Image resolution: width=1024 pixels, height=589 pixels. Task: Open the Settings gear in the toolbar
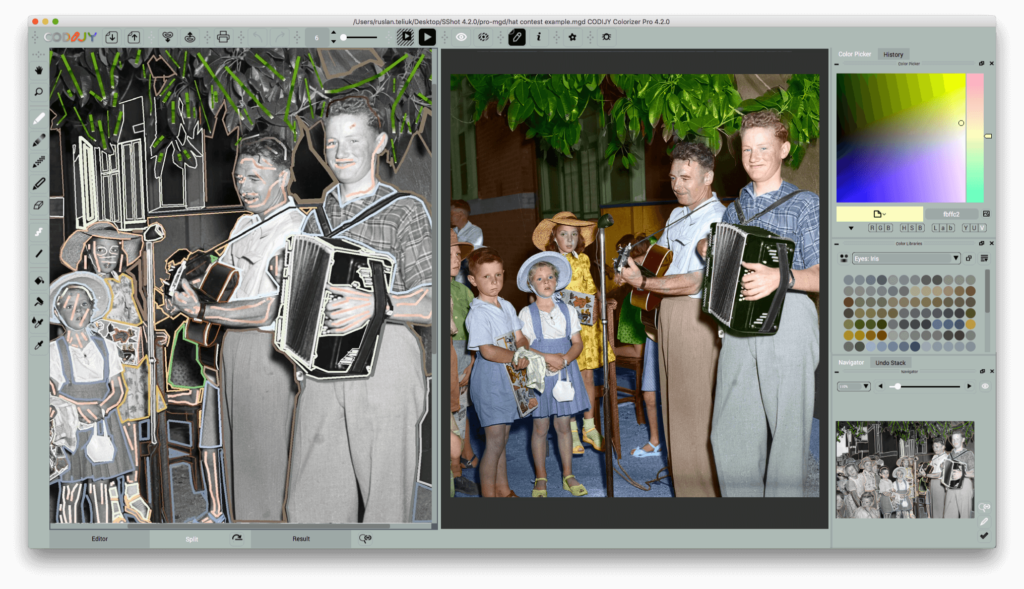point(606,36)
